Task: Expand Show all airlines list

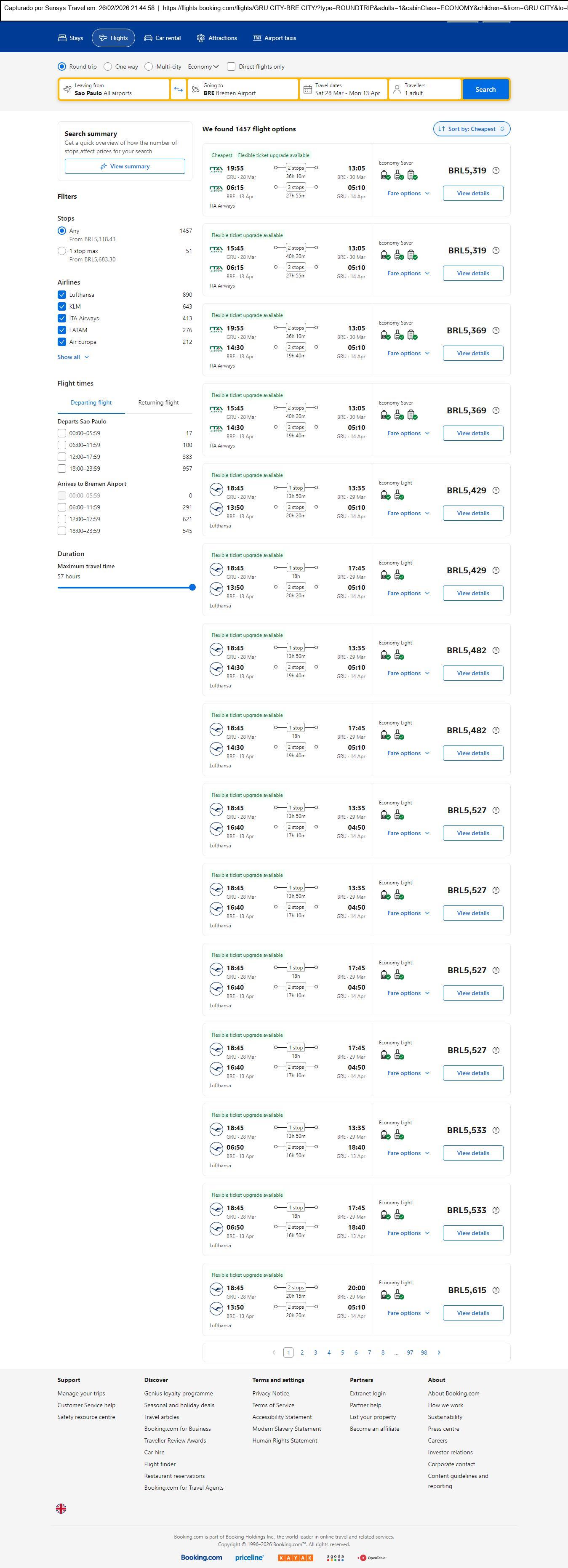Action: [73, 357]
